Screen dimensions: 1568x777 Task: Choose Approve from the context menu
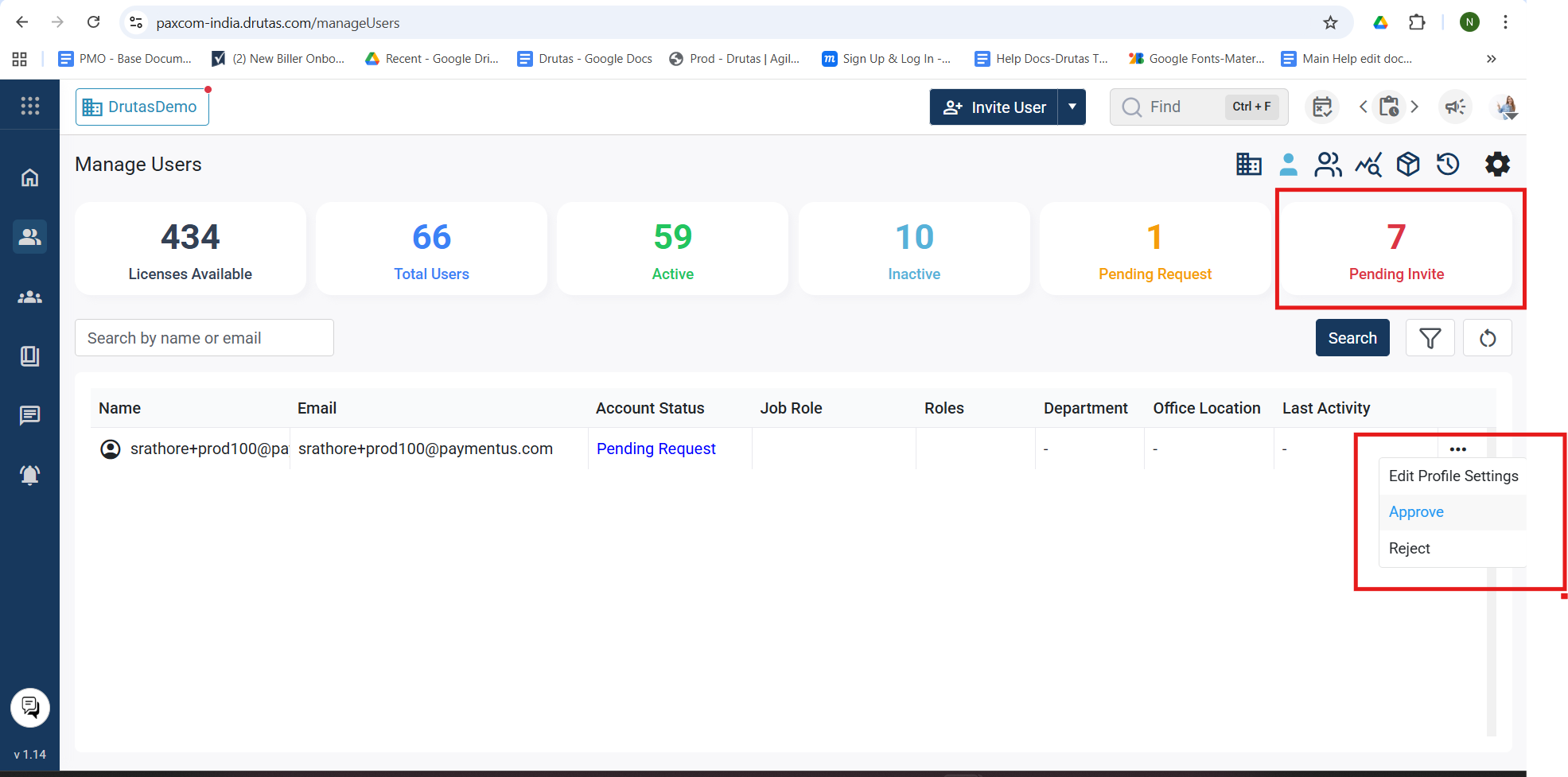[1416, 512]
